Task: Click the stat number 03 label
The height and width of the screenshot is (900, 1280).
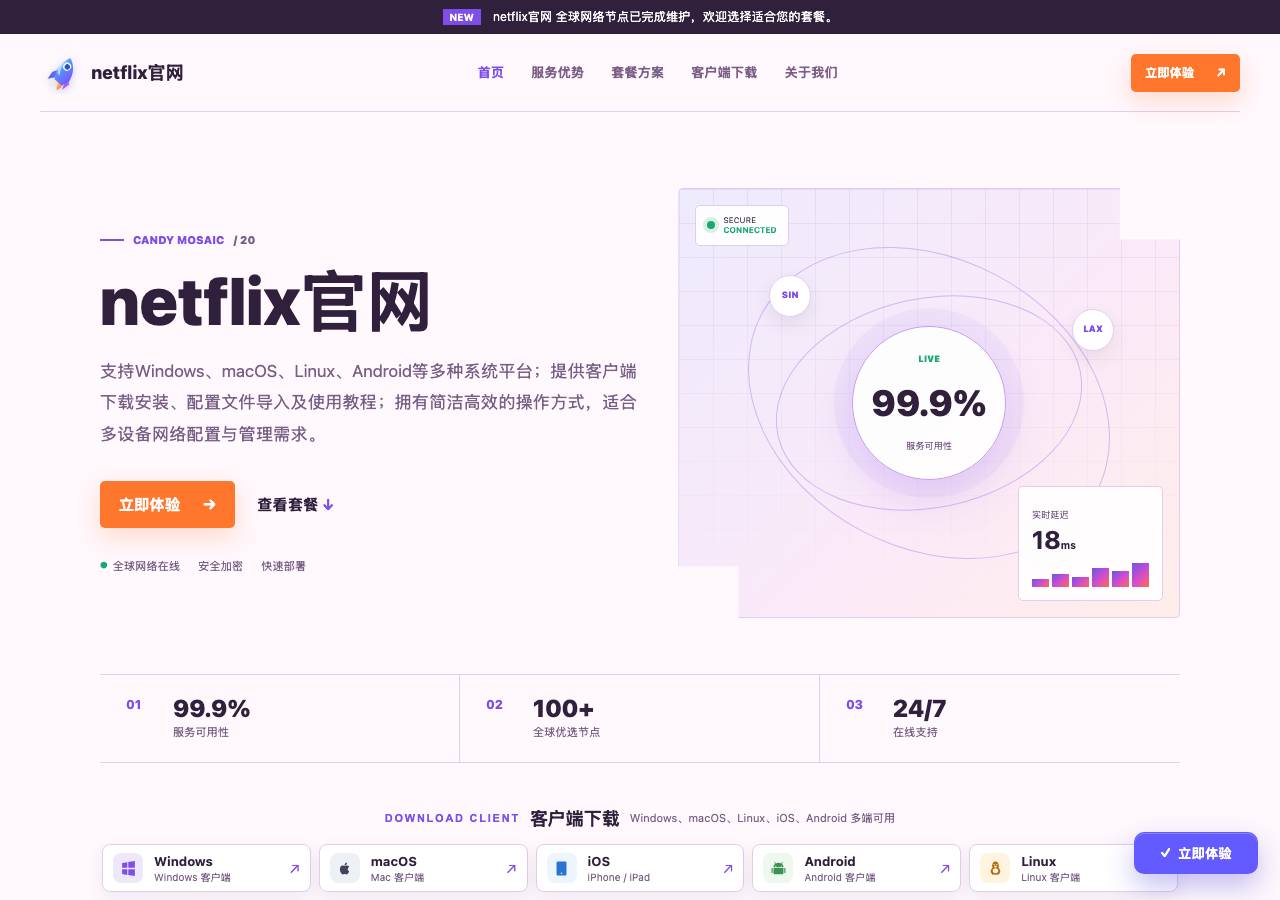Action: [x=854, y=705]
